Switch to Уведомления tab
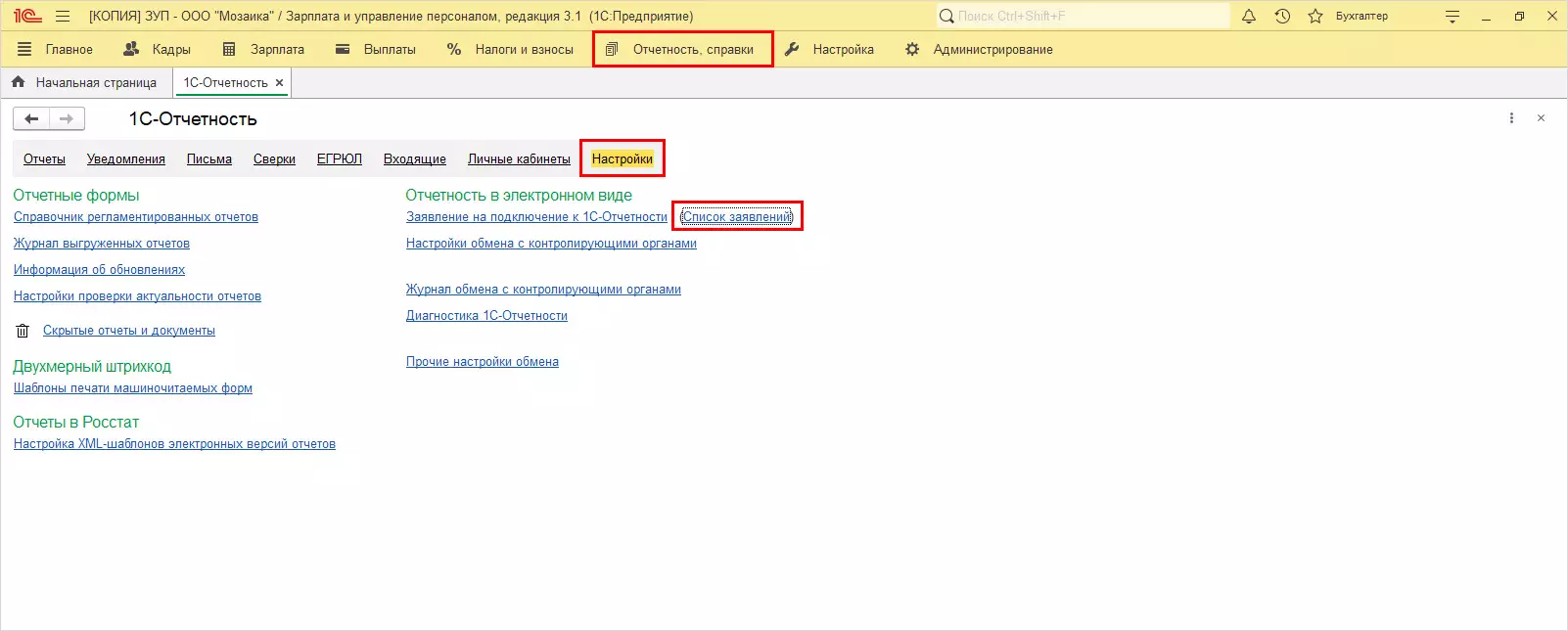The image size is (1568, 631). point(126,159)
